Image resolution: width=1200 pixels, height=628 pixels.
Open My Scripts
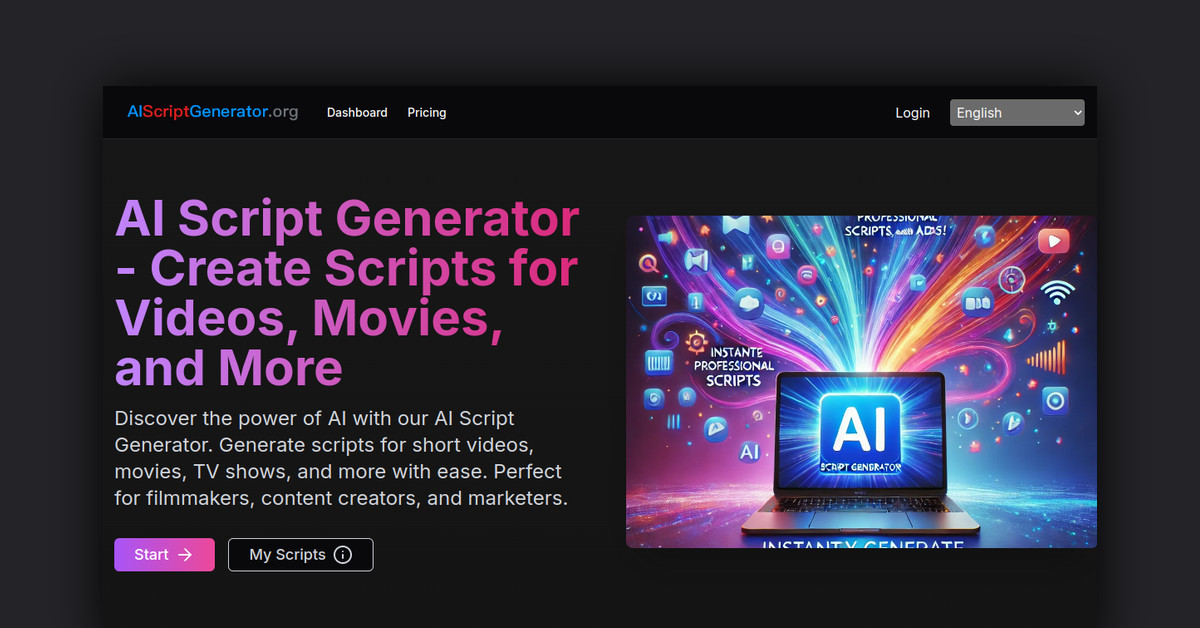288,555
